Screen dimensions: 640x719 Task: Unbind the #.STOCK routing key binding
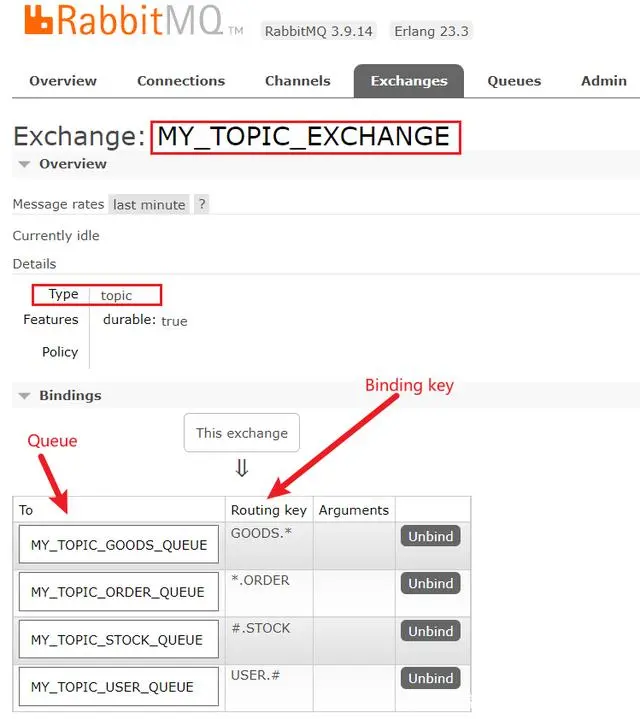(430, 631)
